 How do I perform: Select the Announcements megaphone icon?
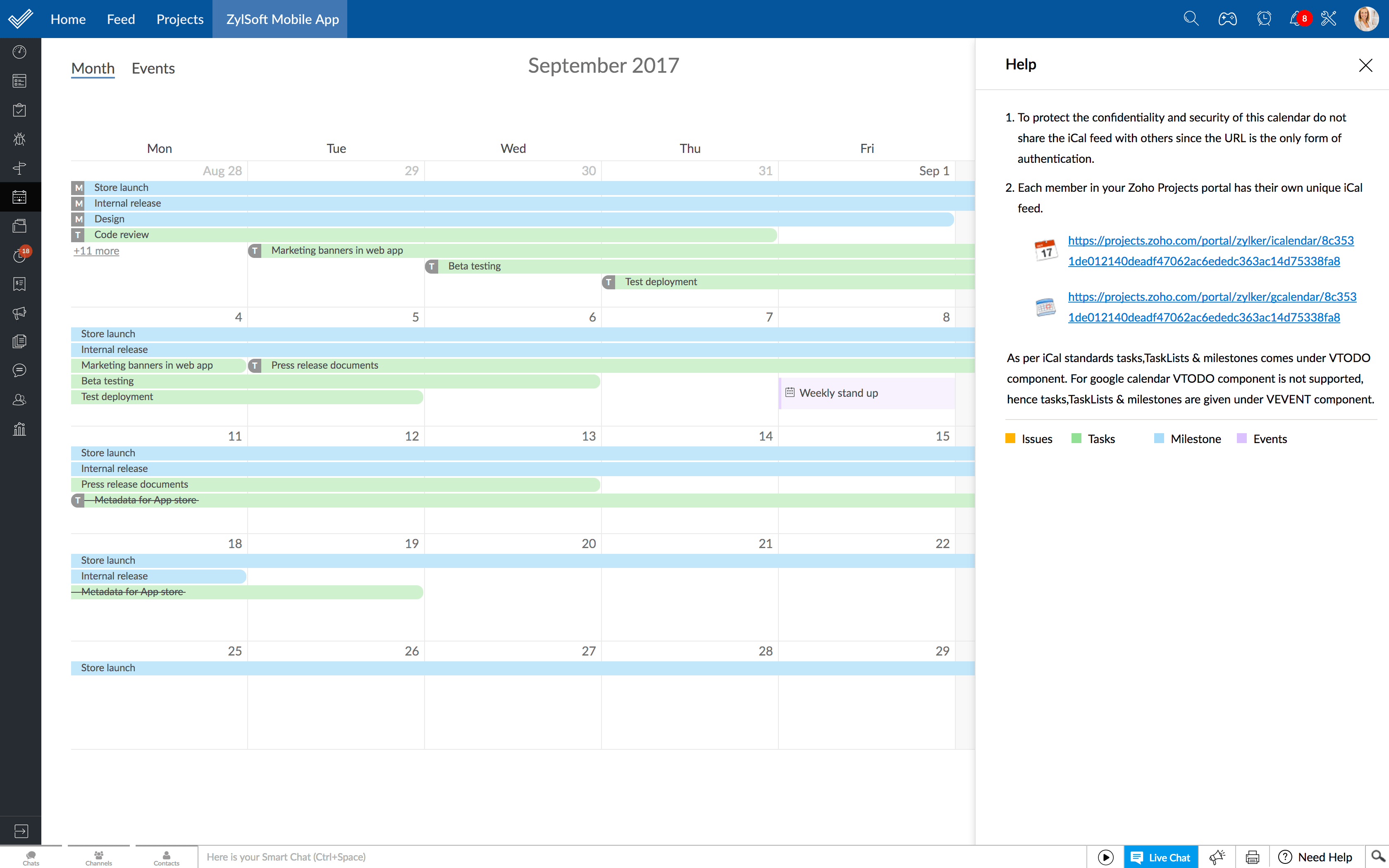click(x=19, y=313)
